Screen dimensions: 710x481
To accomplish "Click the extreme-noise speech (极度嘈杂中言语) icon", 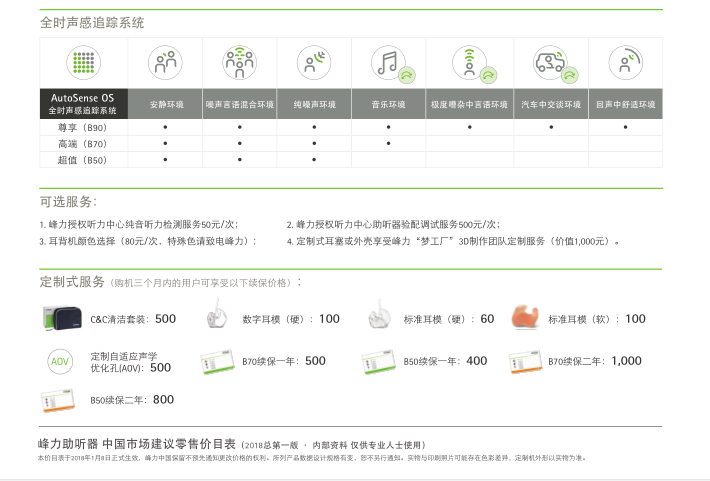I will coord(469,63).
